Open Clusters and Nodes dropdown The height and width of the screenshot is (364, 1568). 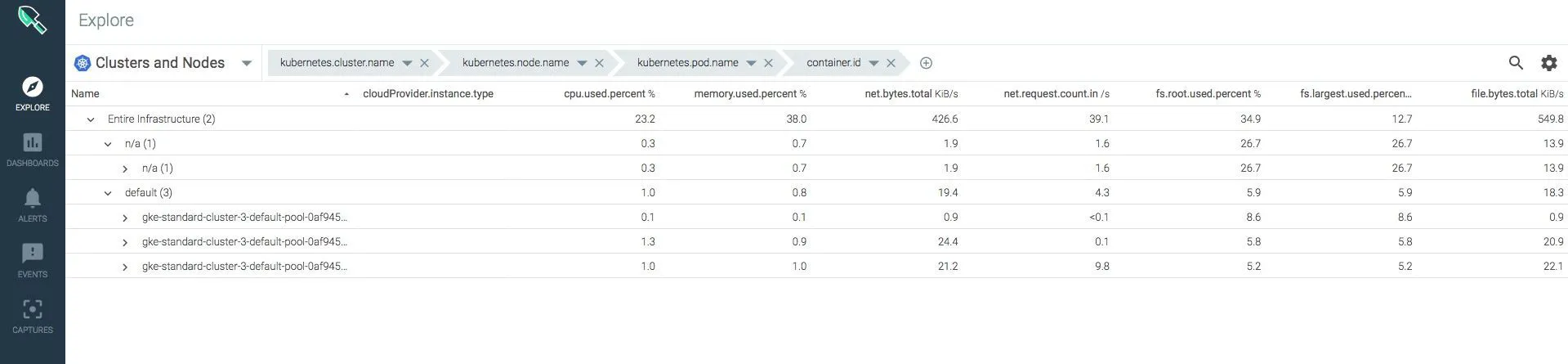(246, 63)
